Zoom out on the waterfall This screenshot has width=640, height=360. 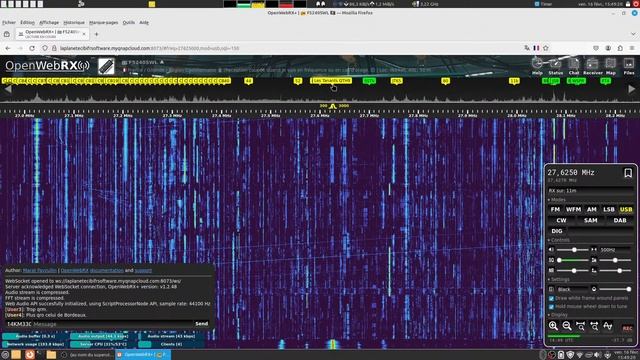tap(567, 326)
